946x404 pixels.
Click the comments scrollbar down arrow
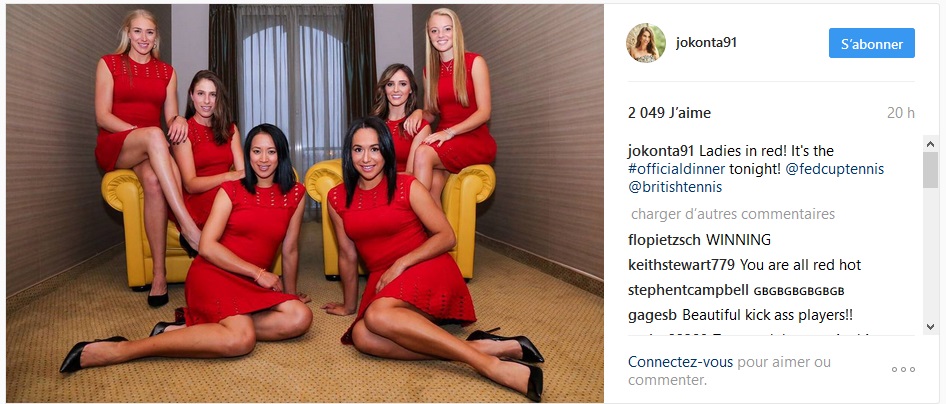point(930,326)
